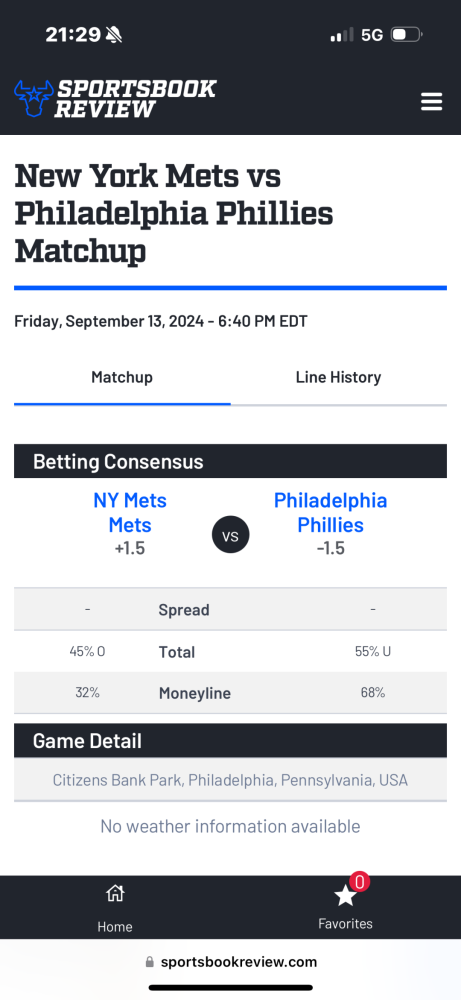The height and width of the screenshot is (1000, 461).
Task: Open Favorites star icon
Action: 345,895
